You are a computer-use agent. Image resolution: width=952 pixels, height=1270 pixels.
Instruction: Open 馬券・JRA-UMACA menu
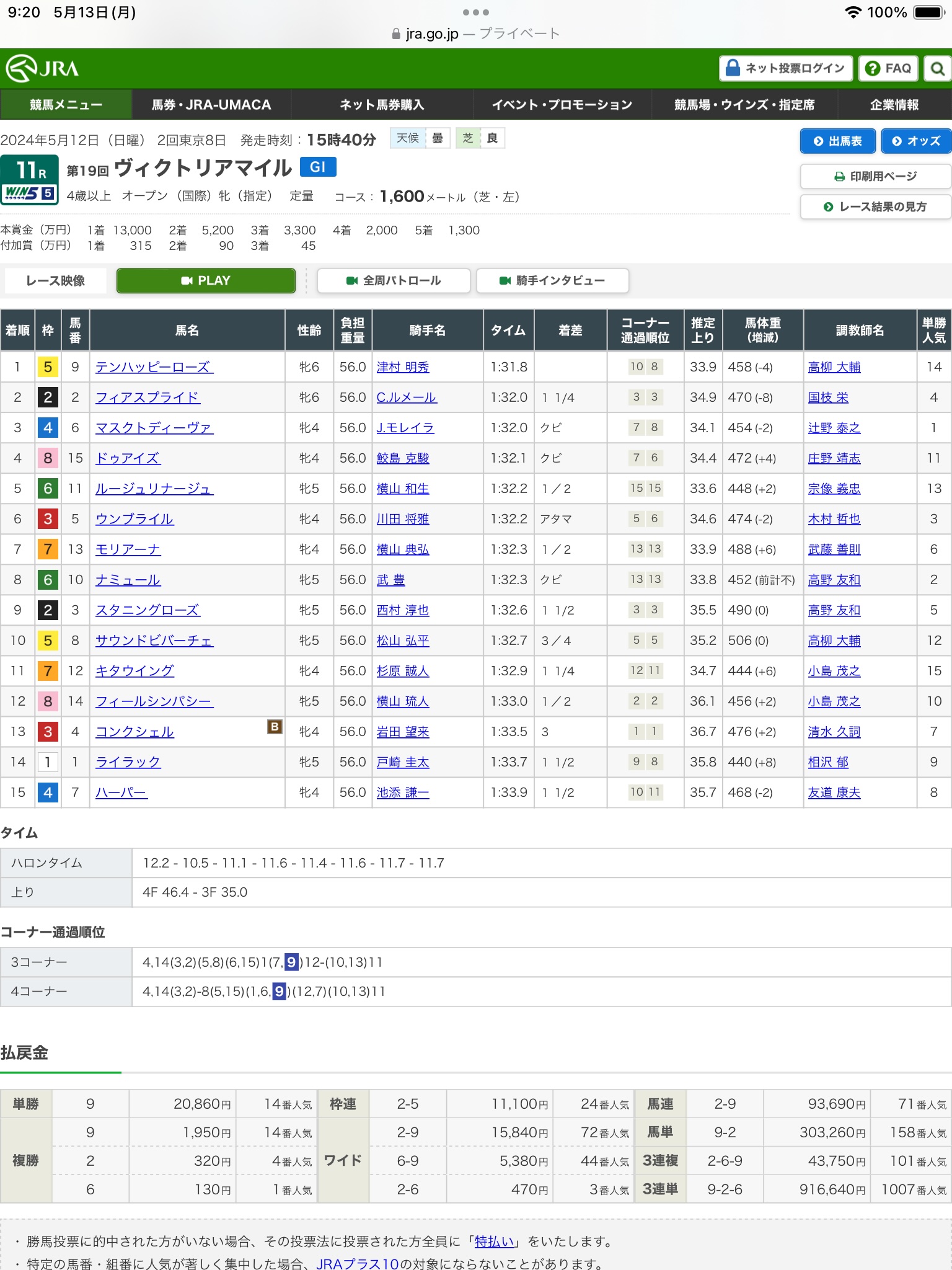coord(211,104)
